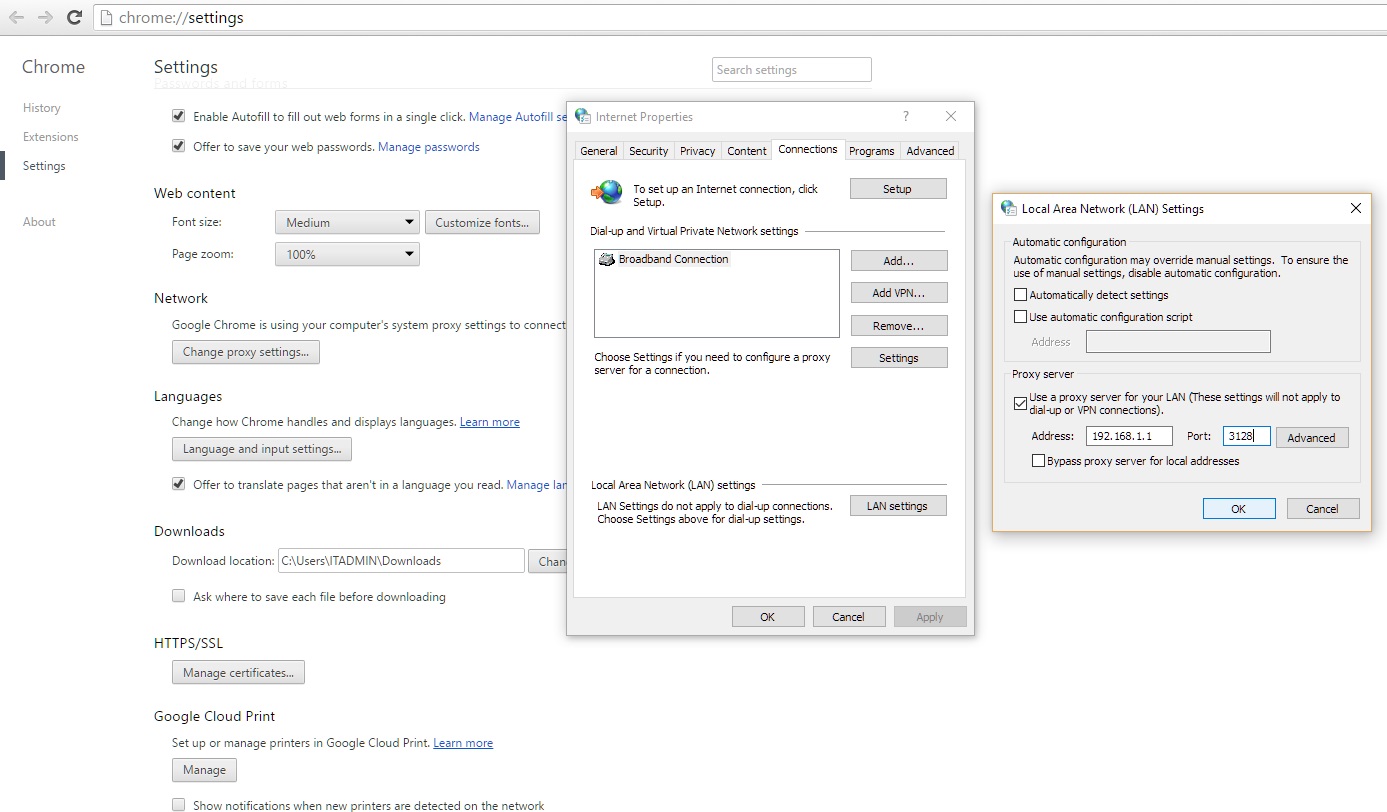
Task: Switch to the General tab
Action: (x=599, y=151)
